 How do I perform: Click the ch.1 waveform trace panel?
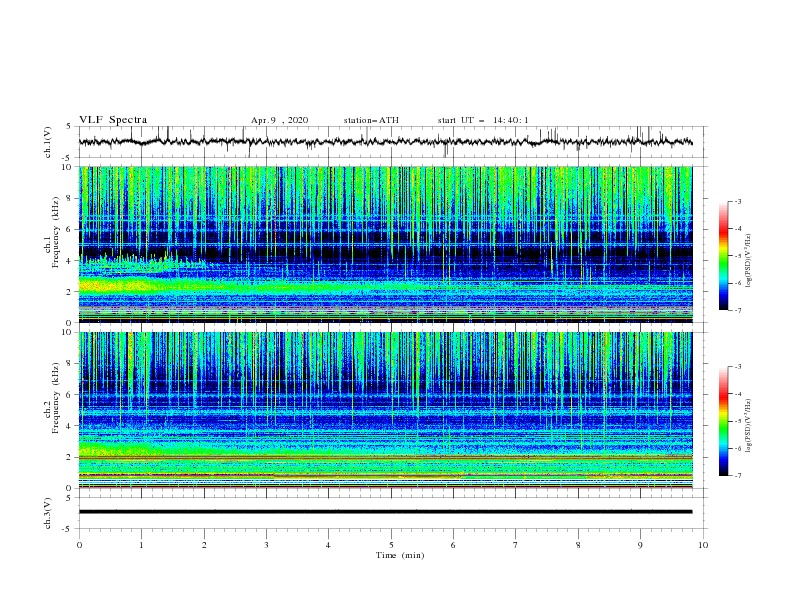392,142
